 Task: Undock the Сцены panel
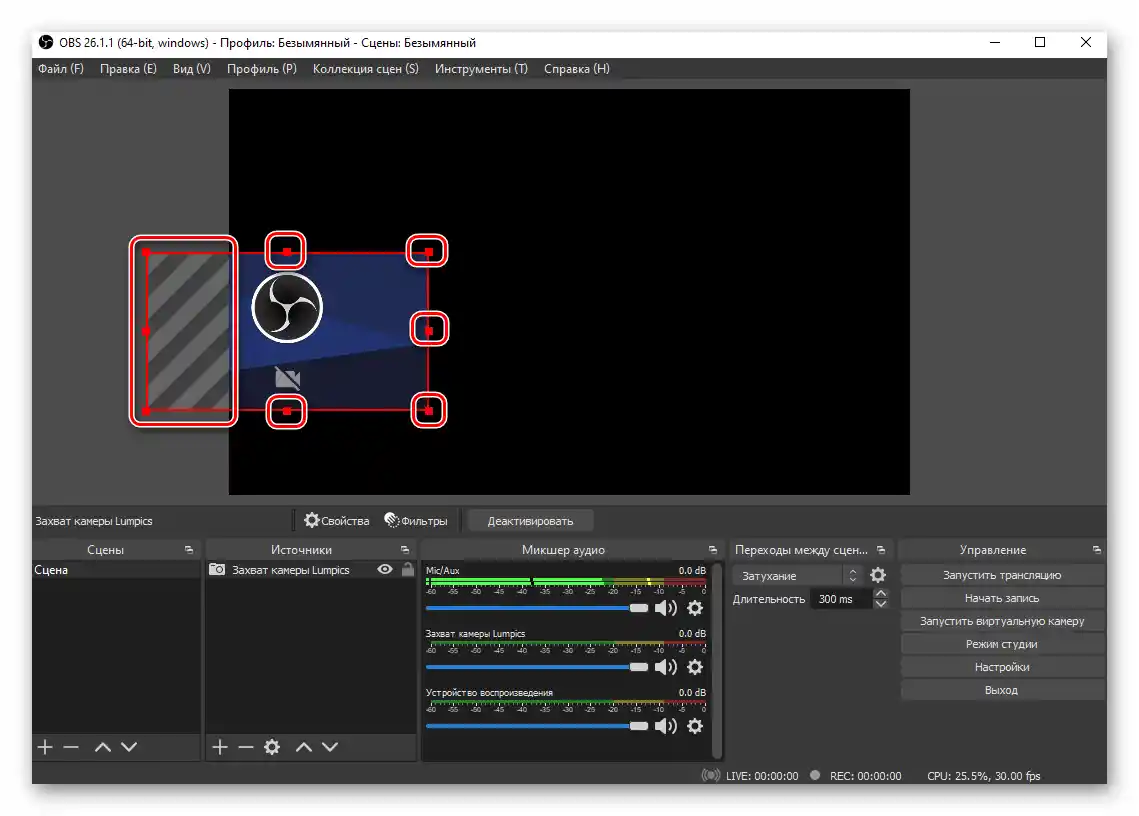click(189, 550)
